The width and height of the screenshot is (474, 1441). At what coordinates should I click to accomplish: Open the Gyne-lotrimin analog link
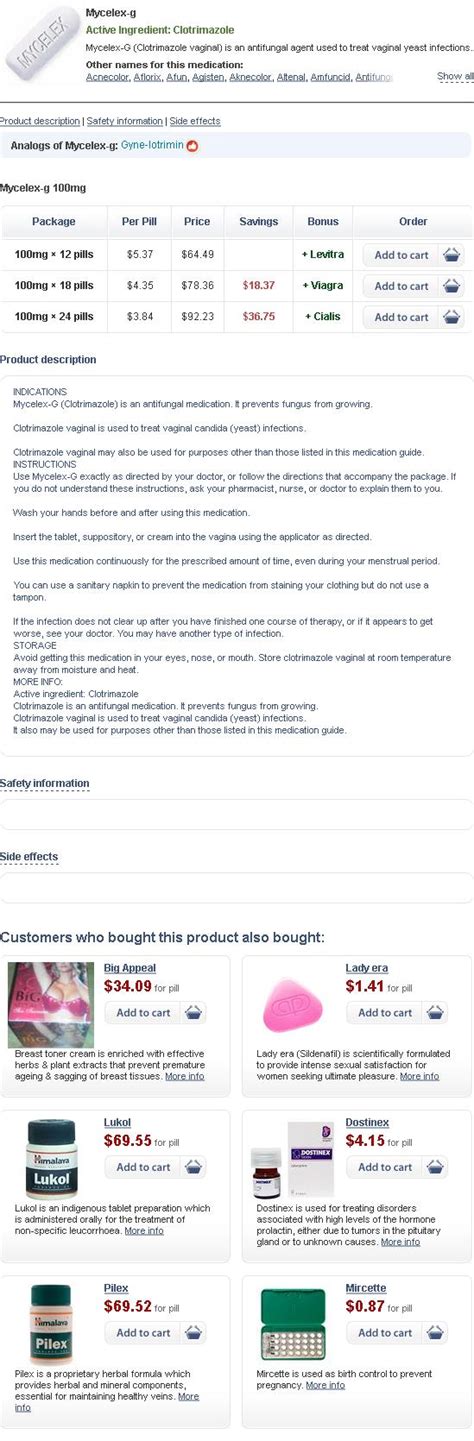pos(152,146)
